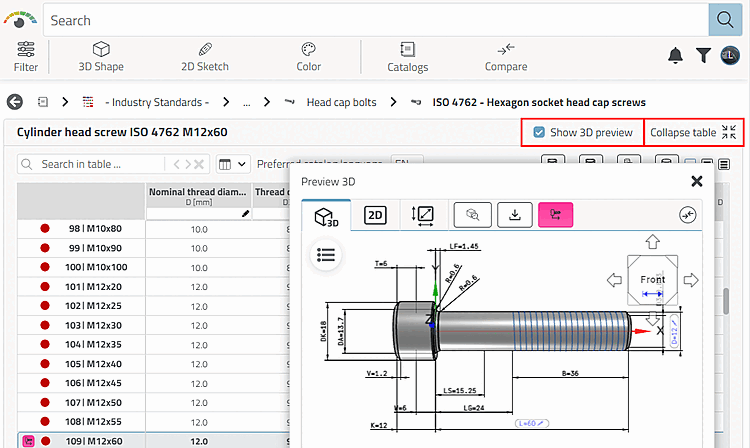Expand the breadcrumb ellipsis path
This screenshot has height=448, width=750.
[x=246, y=102]
